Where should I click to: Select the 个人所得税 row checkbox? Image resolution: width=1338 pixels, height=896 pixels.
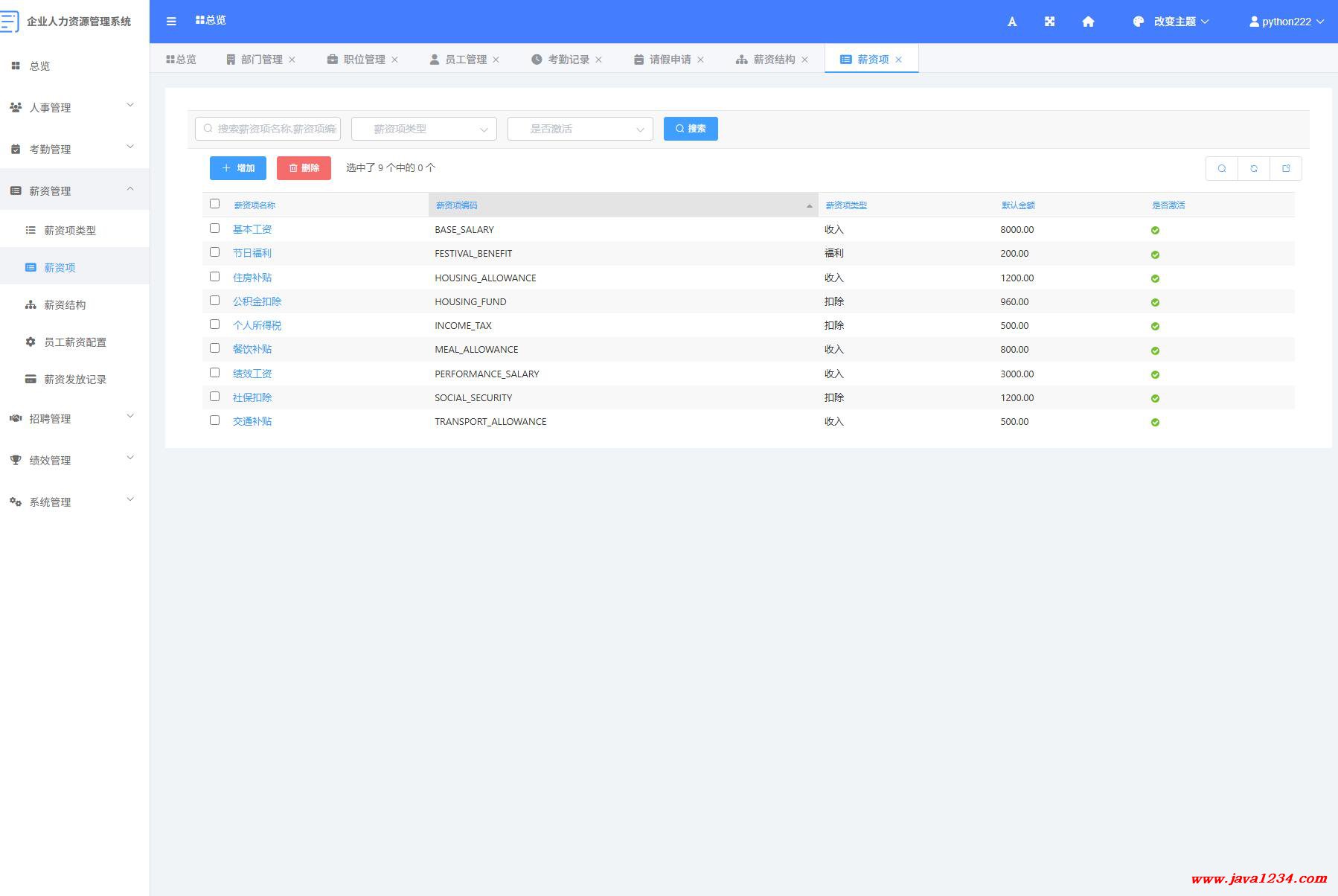(215, 324)
